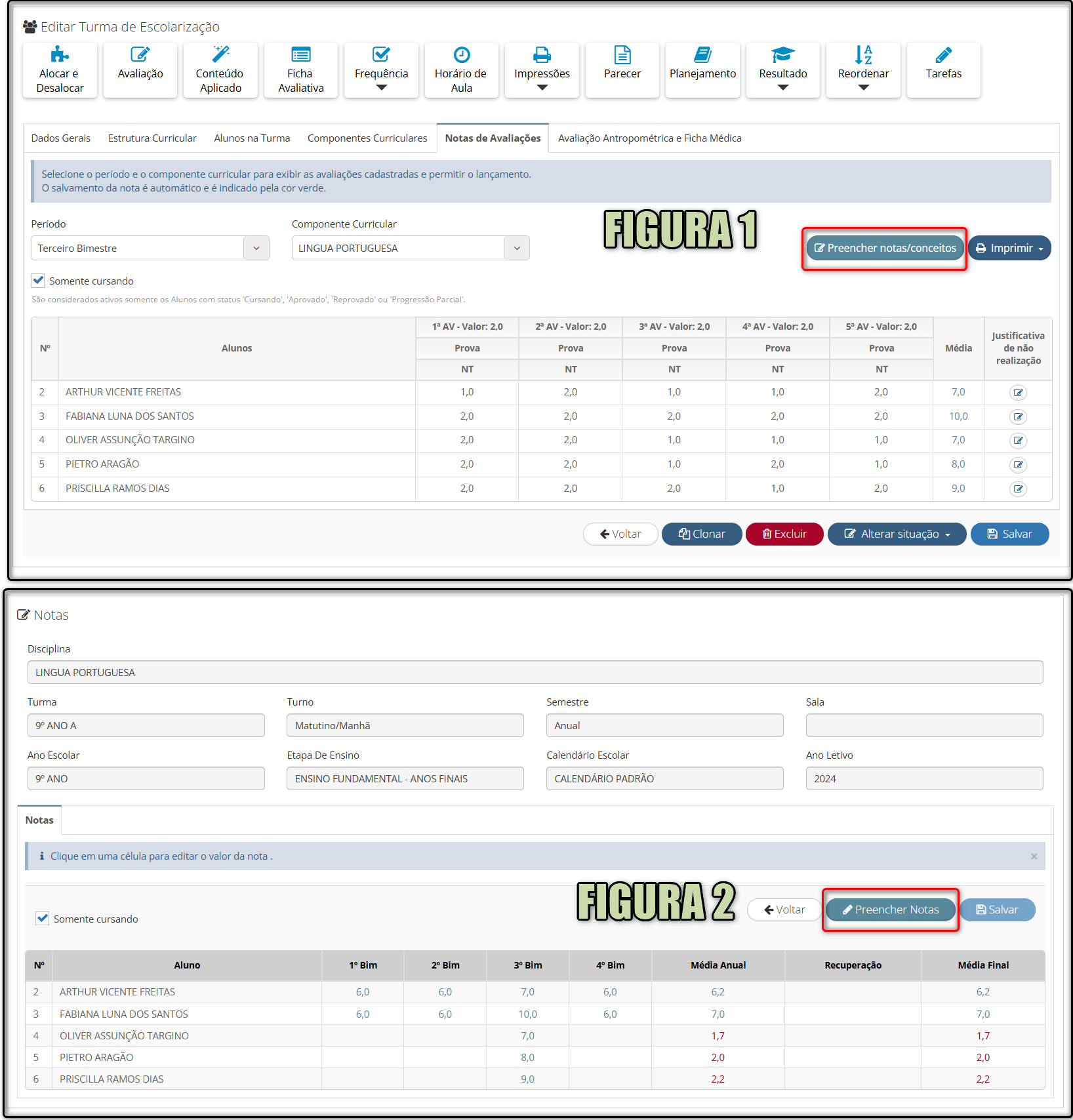The width and height of the screenshot is (1073, 1120).
Task: Expand the Alterar situação dropdown button
Action: 897,534
